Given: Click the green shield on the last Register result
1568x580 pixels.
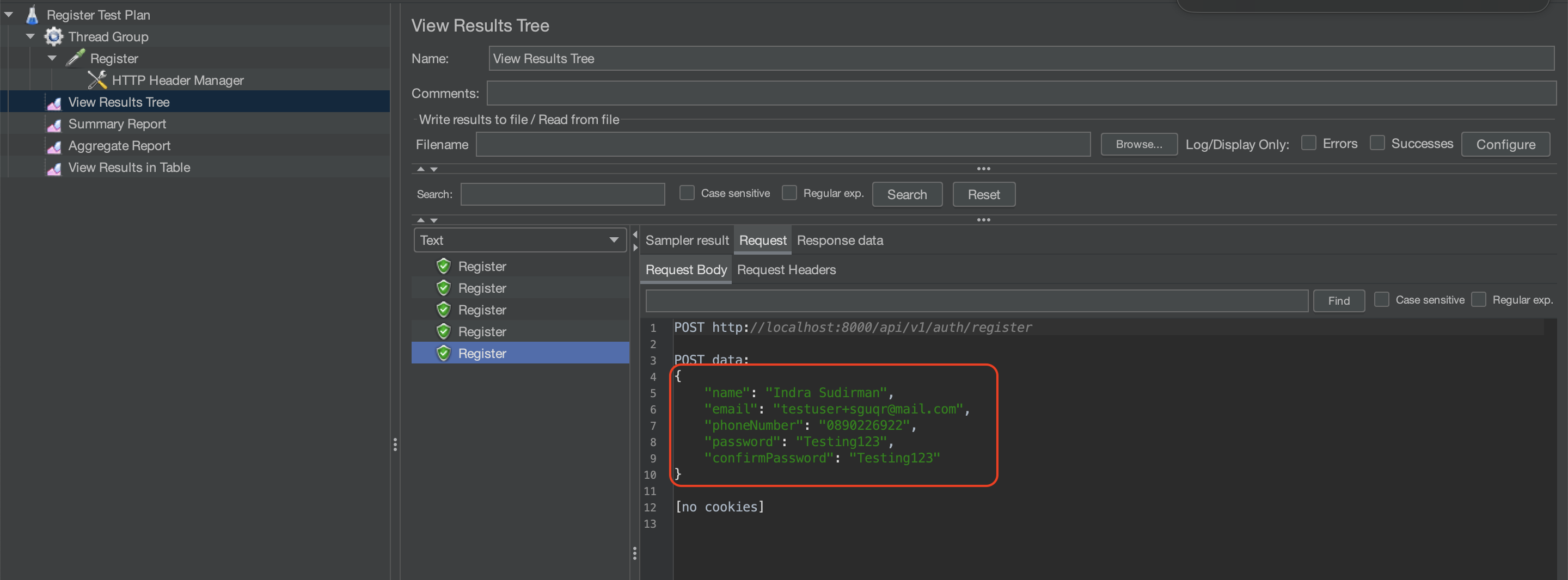Looking at the screenshot, I should [x=444, y=353].
